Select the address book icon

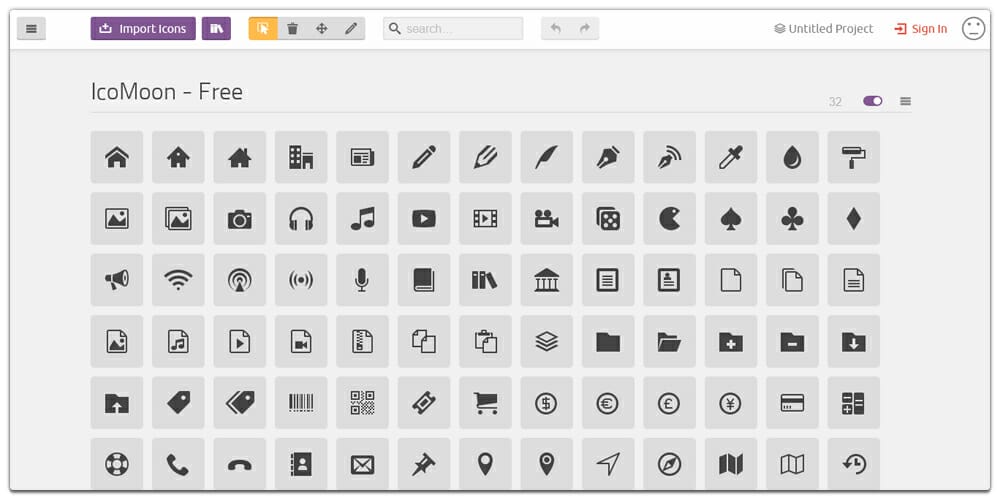301,464
